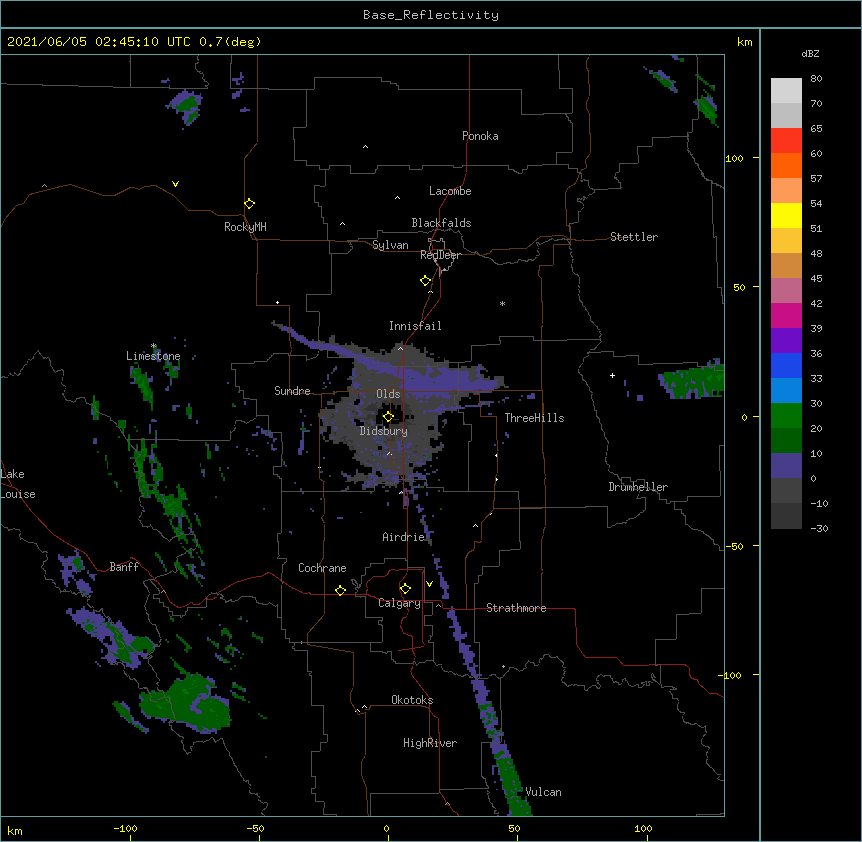Click the Blackfalds city label
The width and height of the screenshot is (862, 842).
point(441,223)
